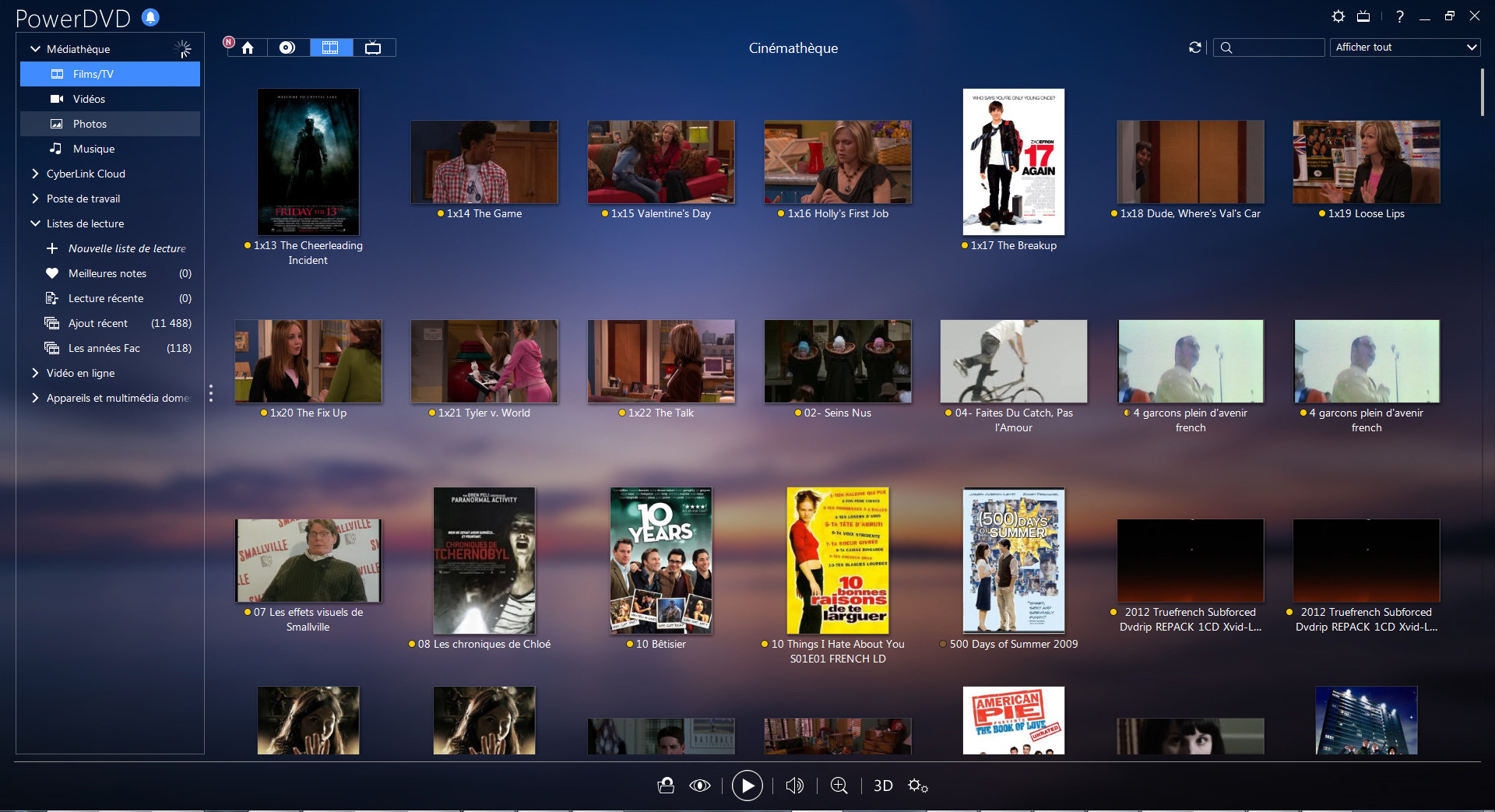Select 1x20 The Fix Up thumbnail
Image resolution: width=1495 pixels, height=812 pixels.
[308, 361]
